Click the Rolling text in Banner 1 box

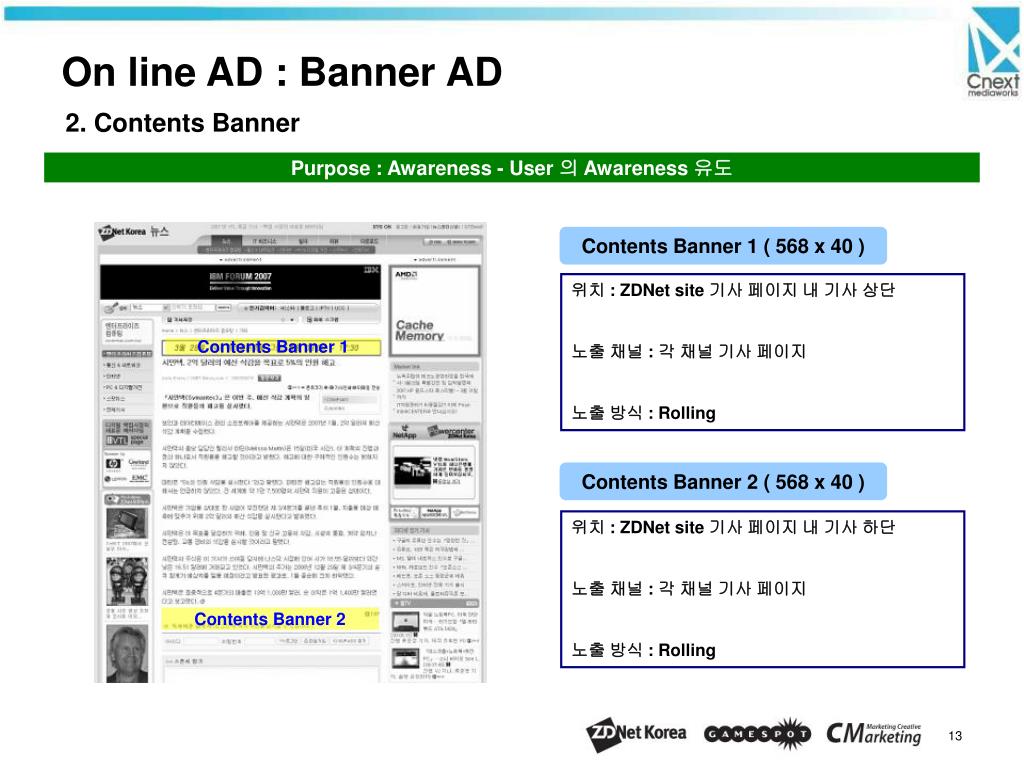tap(686, 413)
